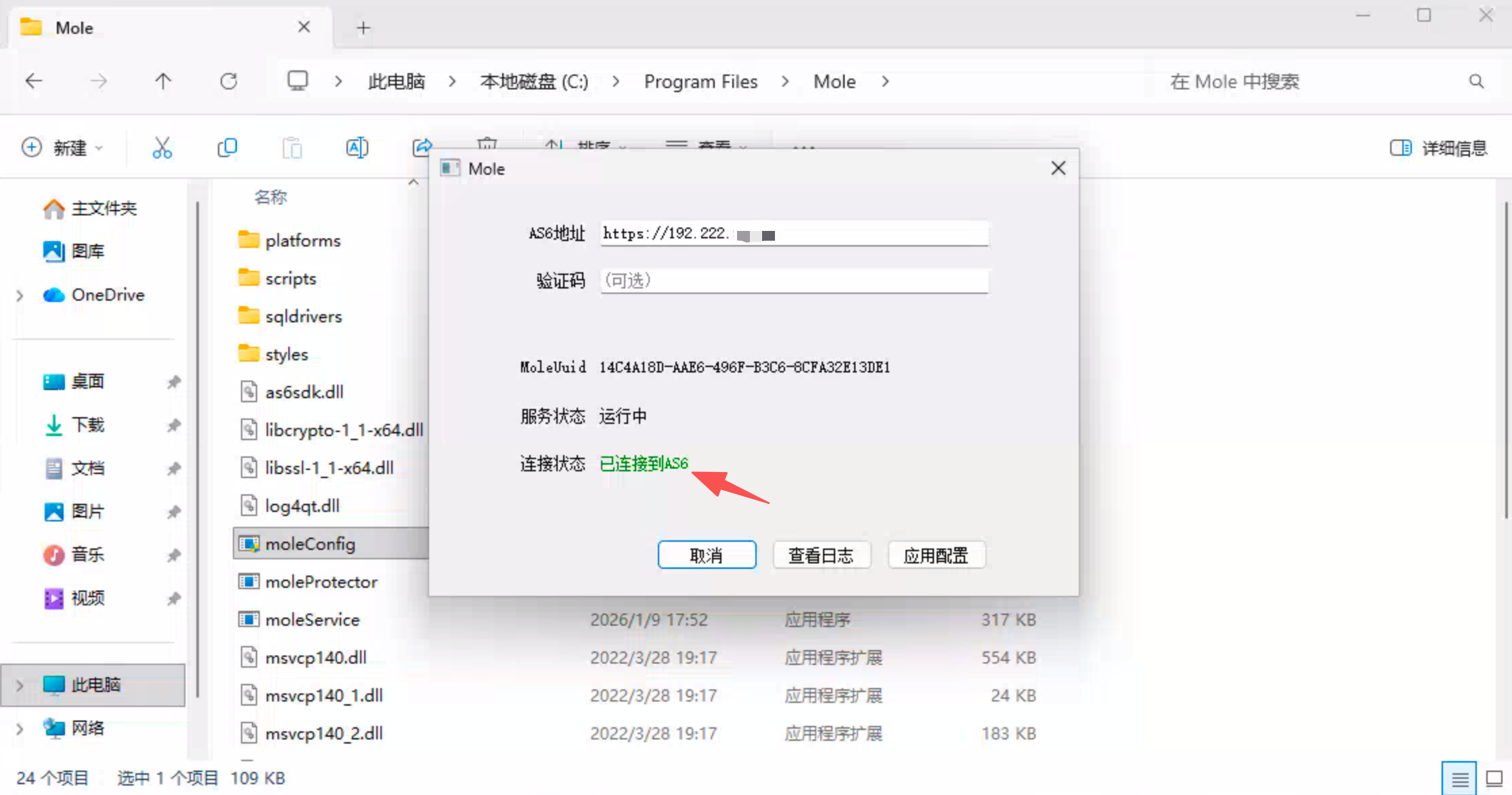Switch to details list view icon
Image resolution: width=1512 pixels, height=795 pixels.
point(1459,779)
